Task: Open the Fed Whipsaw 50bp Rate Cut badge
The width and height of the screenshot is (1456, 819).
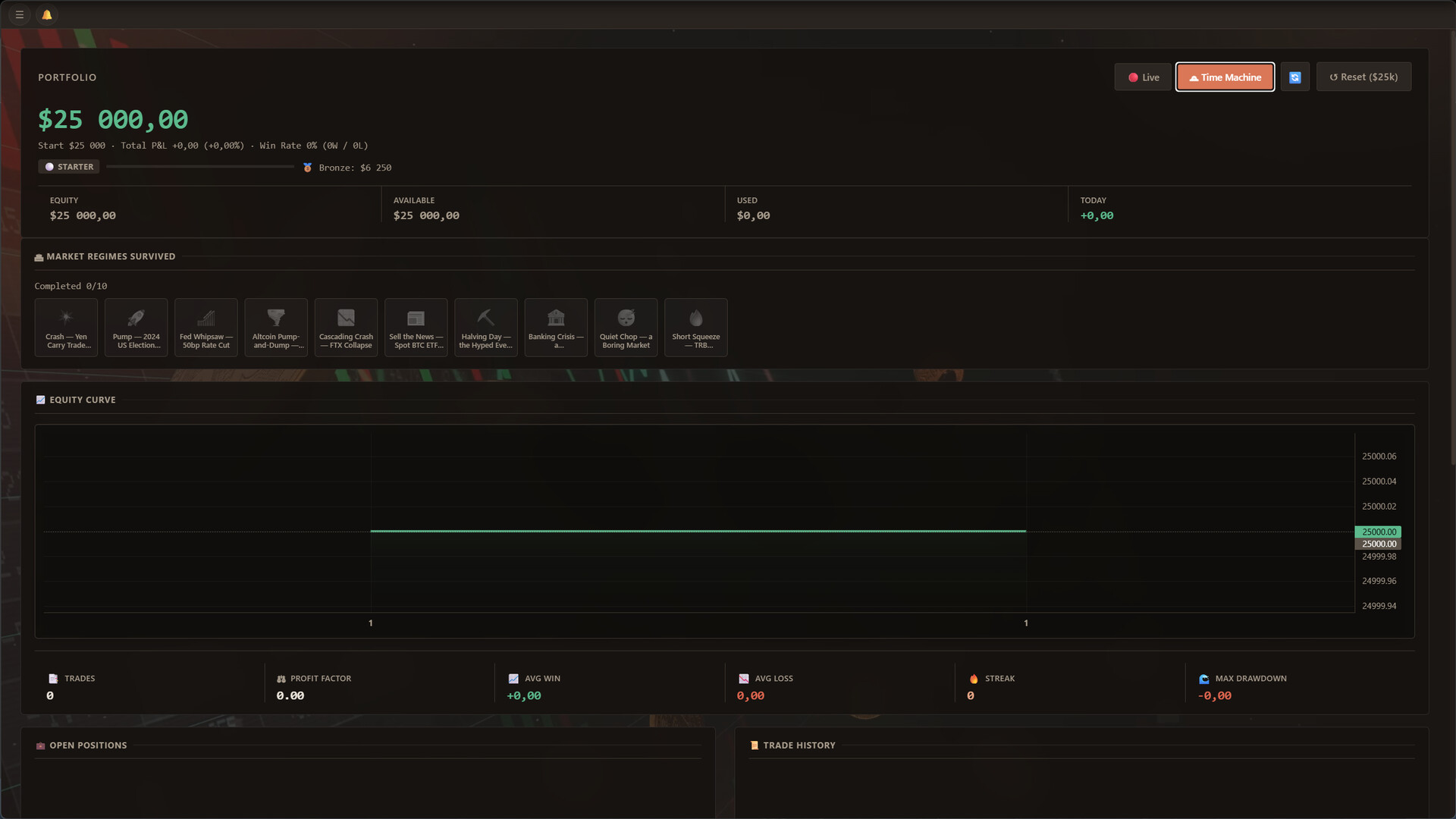Action: (x=206, y=328)
